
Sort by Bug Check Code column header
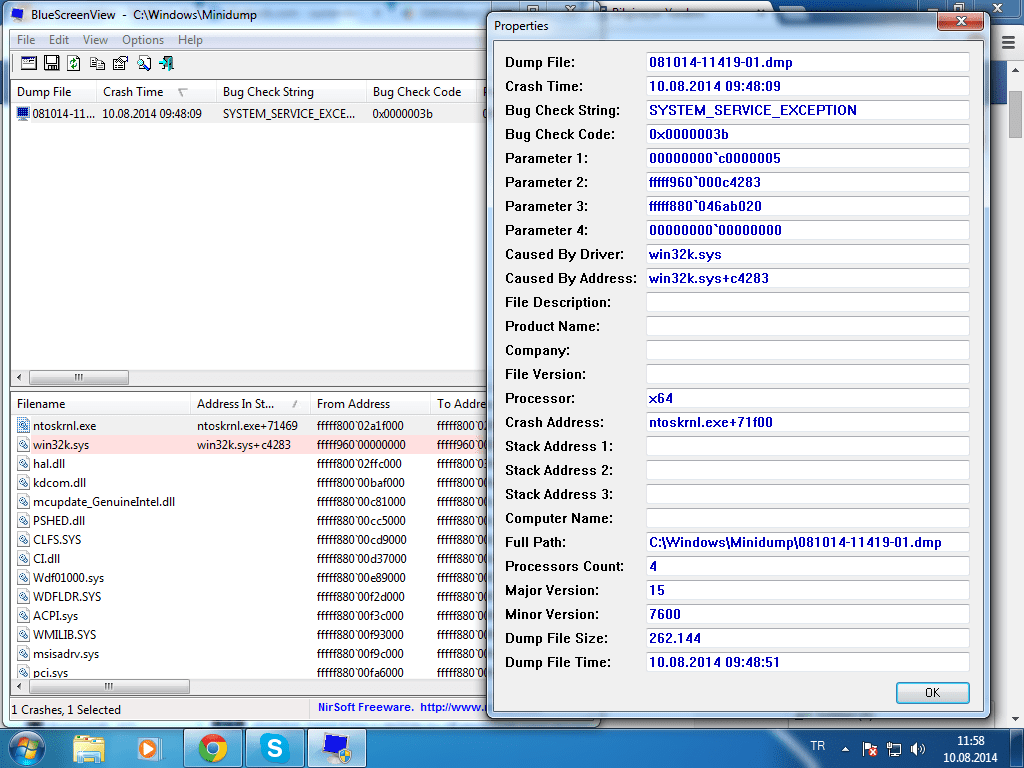[x=422, y=92]
